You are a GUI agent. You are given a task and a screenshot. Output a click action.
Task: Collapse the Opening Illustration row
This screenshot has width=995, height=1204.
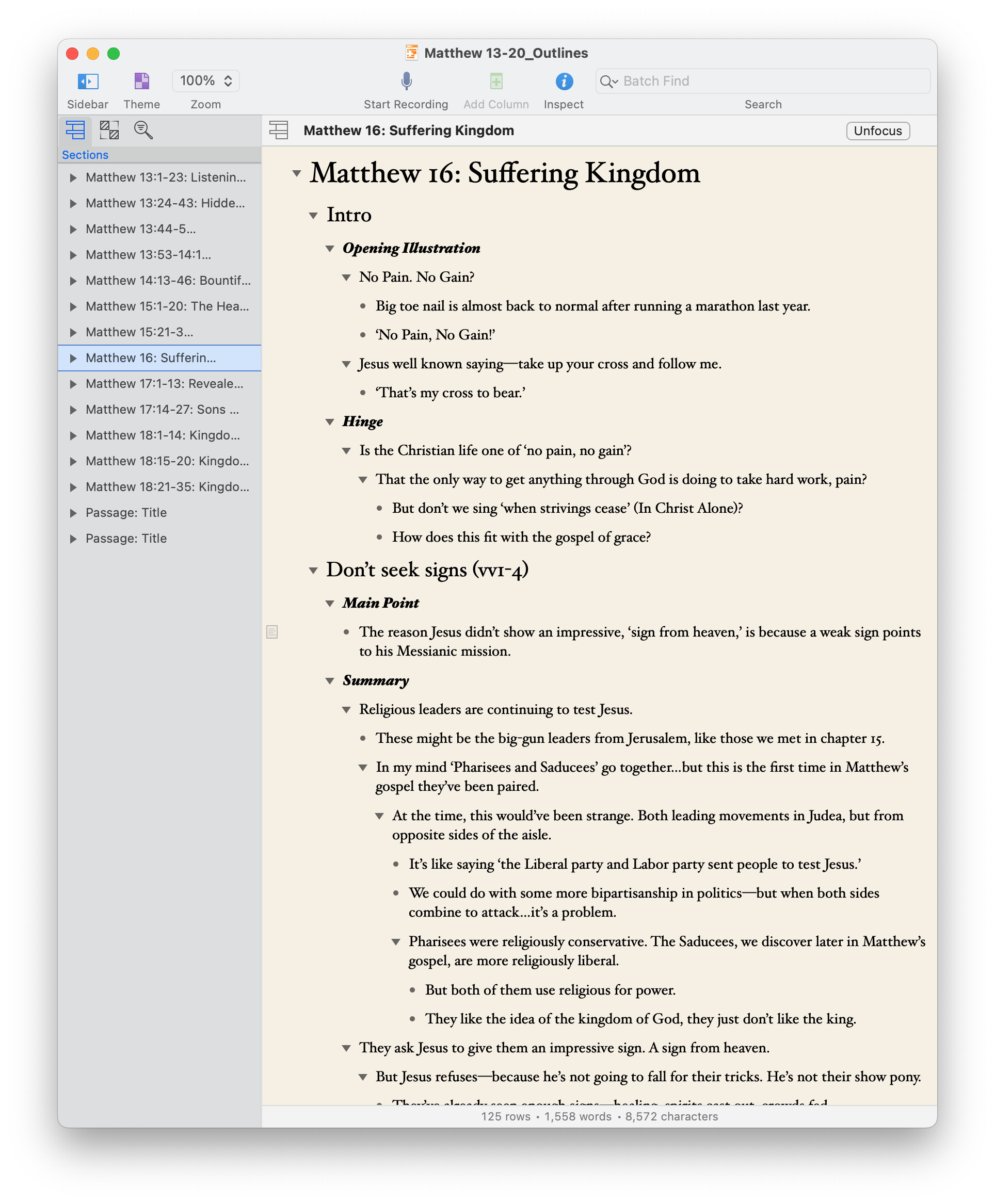coord(330,248)
